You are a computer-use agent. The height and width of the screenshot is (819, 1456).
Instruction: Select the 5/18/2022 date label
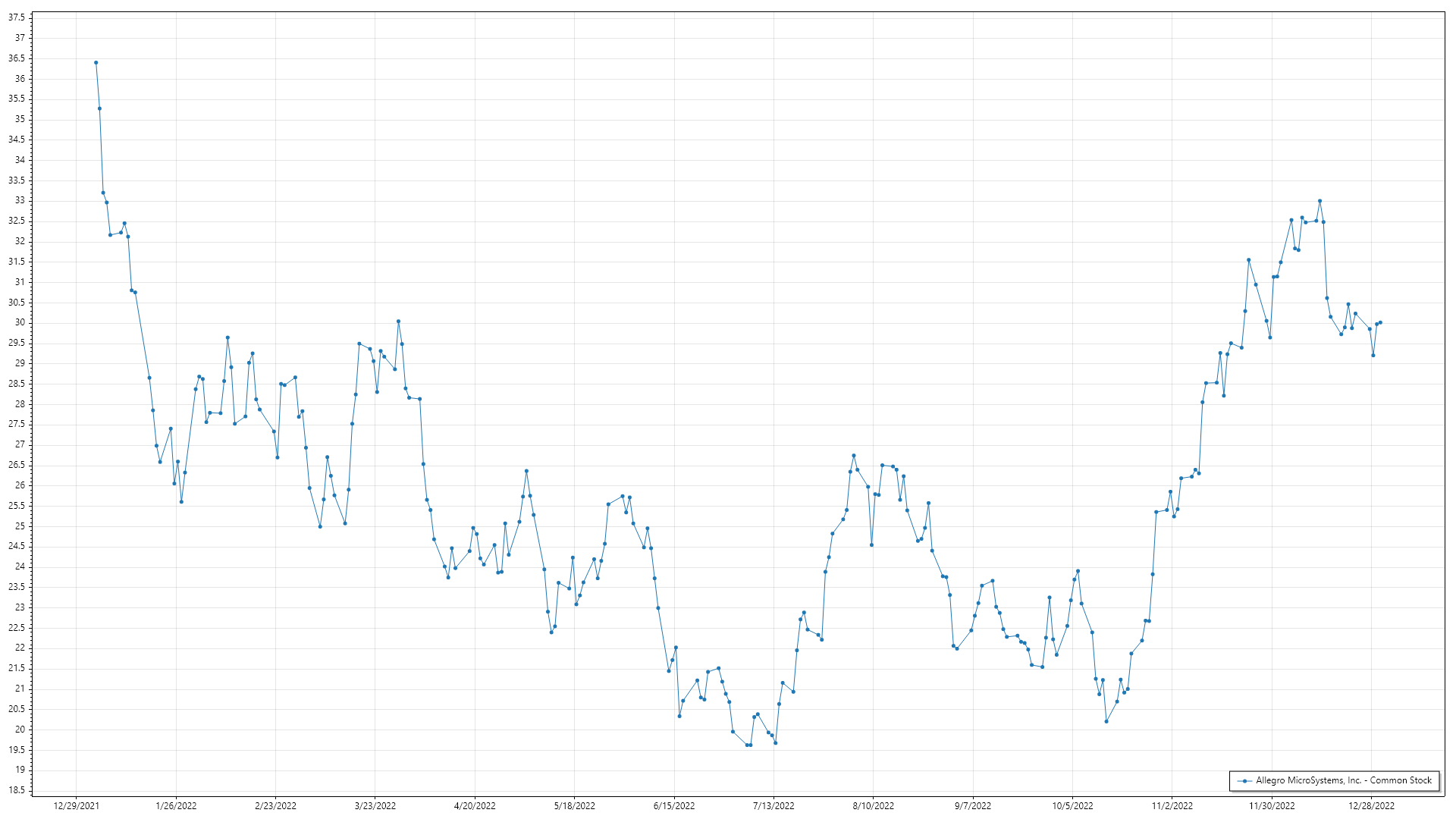(x=574, y=805)
